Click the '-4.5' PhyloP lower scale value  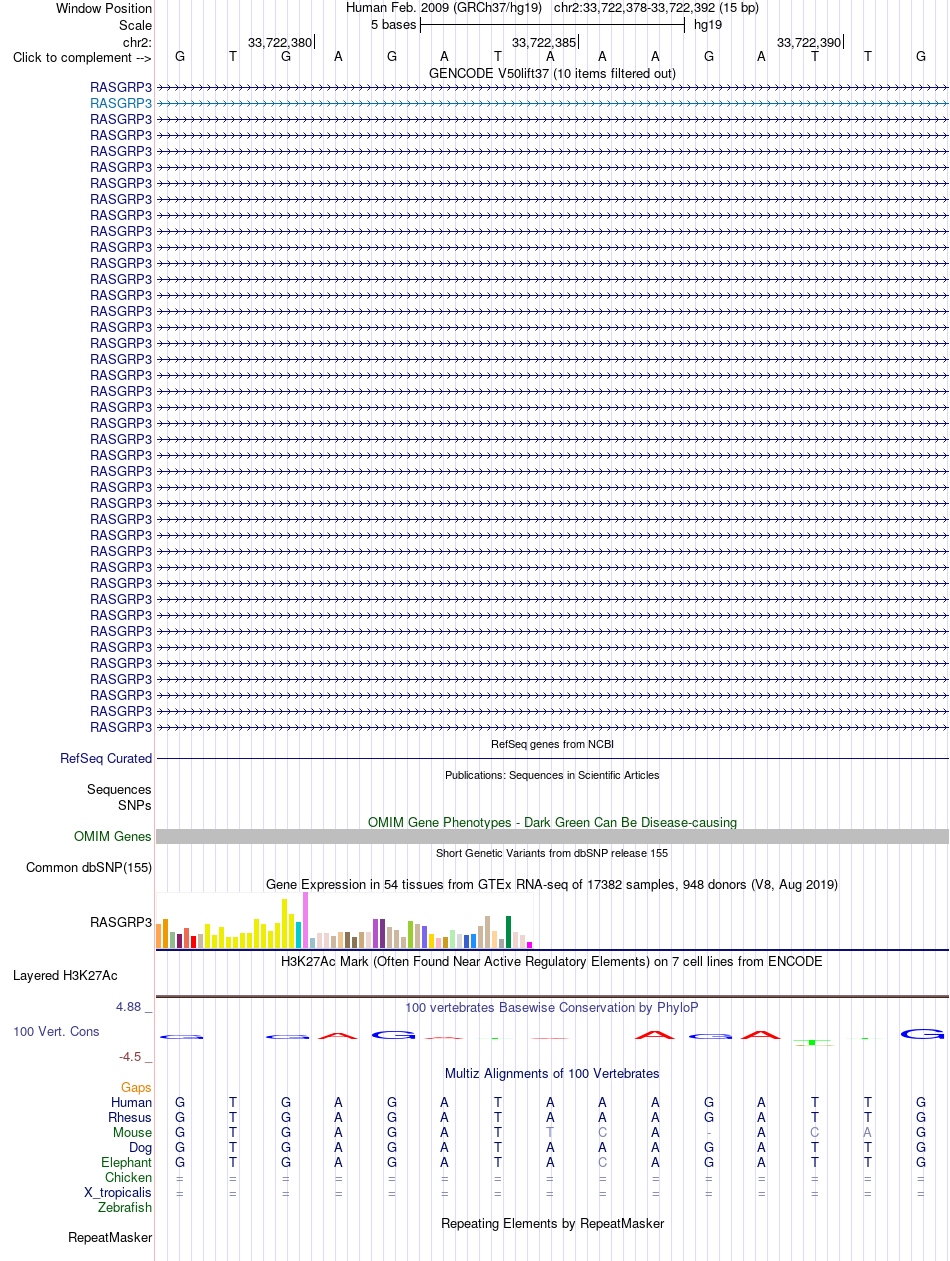pyautogui.click(x=130, y=1056)
